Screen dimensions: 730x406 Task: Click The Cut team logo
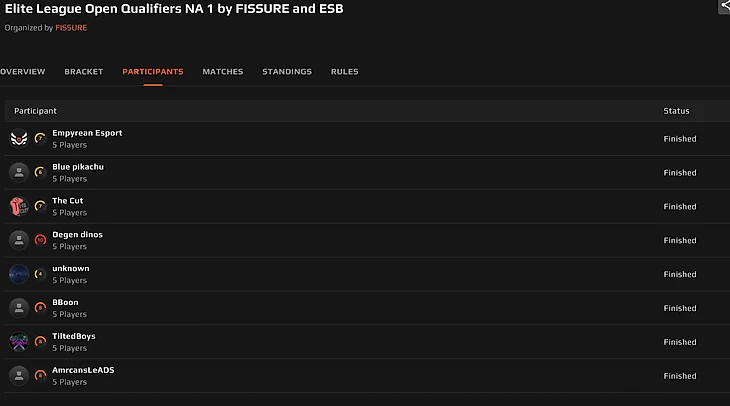pos(18,206)
